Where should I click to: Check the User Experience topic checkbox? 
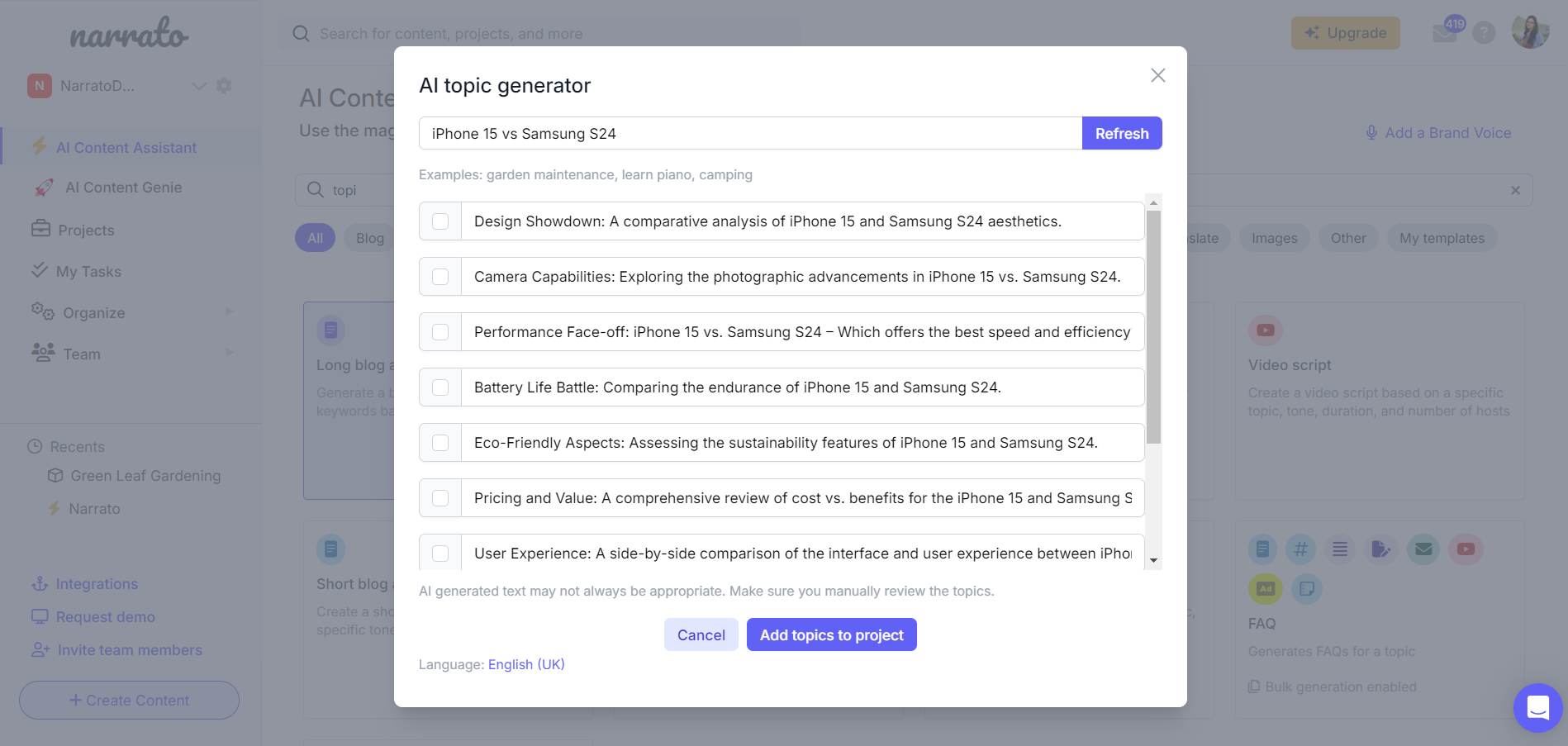coord(440,554)
